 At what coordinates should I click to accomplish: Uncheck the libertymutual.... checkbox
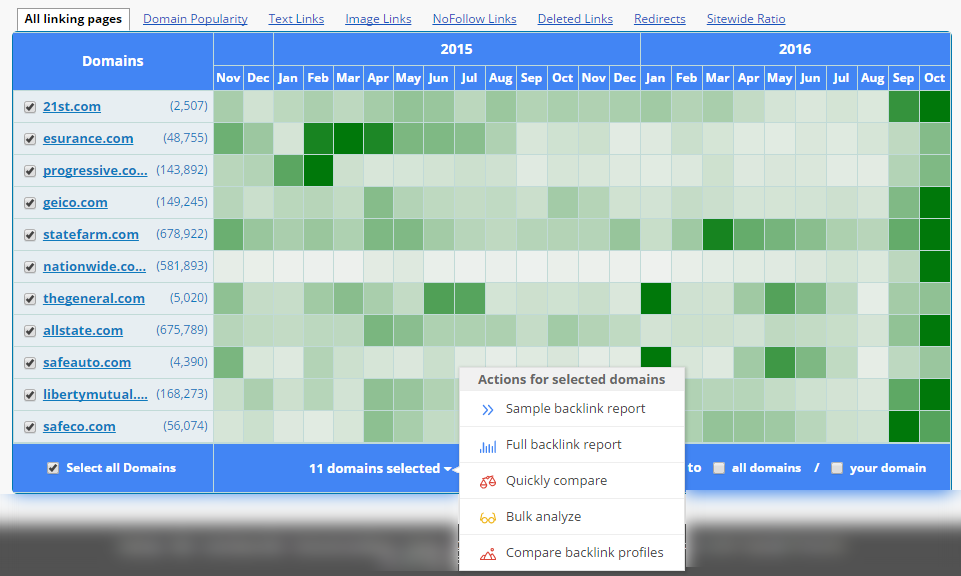pyautogui.click(x=29, y=395)
